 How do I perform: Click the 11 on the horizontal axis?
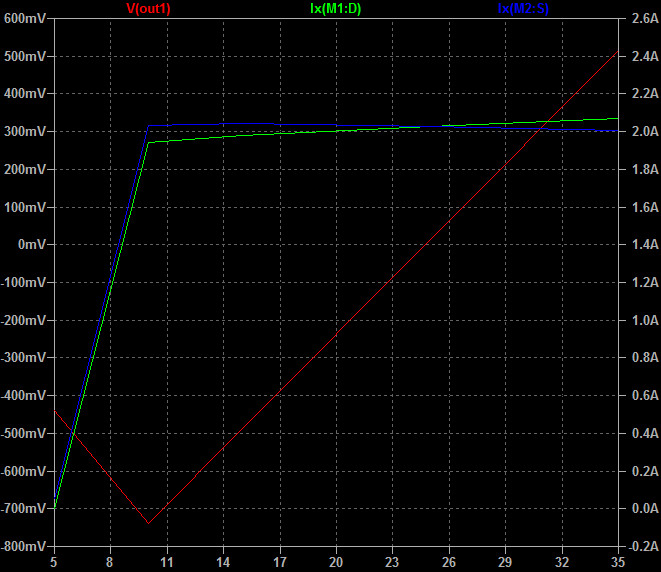(x=167, y=562)
